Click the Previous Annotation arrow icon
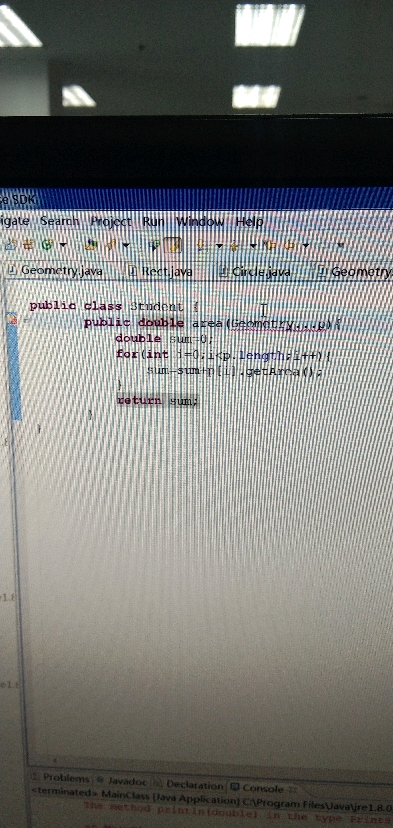Screen dimensions: 393x828 [x=234, y=245]
